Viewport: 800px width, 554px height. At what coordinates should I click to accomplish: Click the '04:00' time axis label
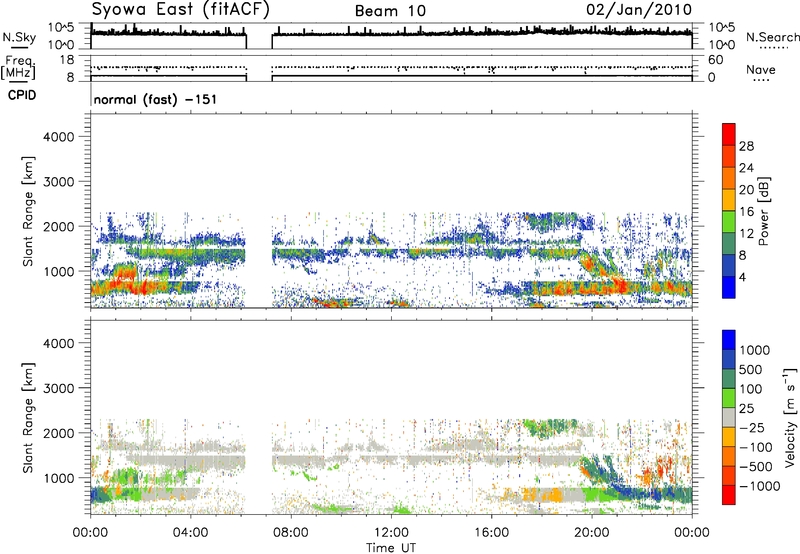190,533
